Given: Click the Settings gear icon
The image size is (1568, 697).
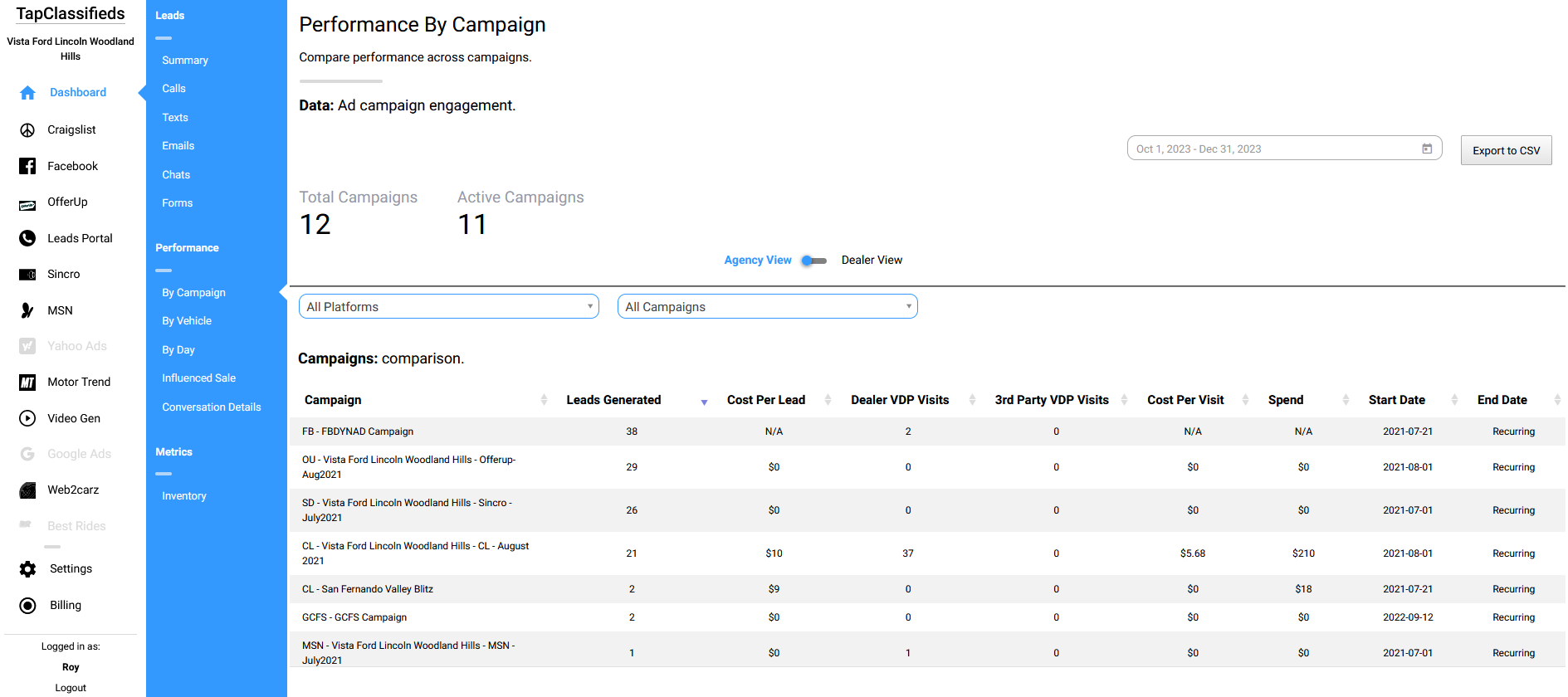Looking at the screenshot, I should click(x=27, y=569).
